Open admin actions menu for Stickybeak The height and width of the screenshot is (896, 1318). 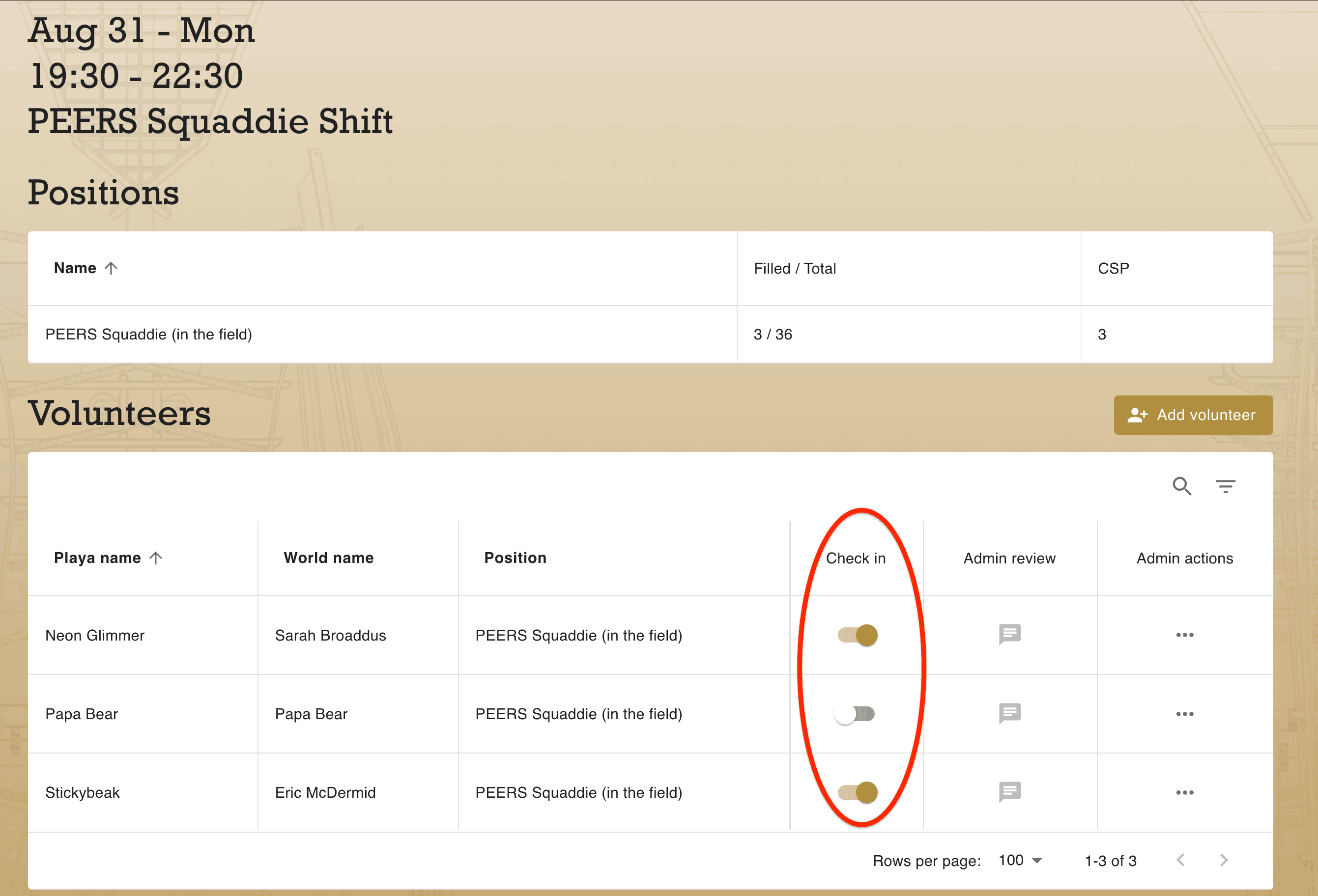click(x=1185, y=792)
